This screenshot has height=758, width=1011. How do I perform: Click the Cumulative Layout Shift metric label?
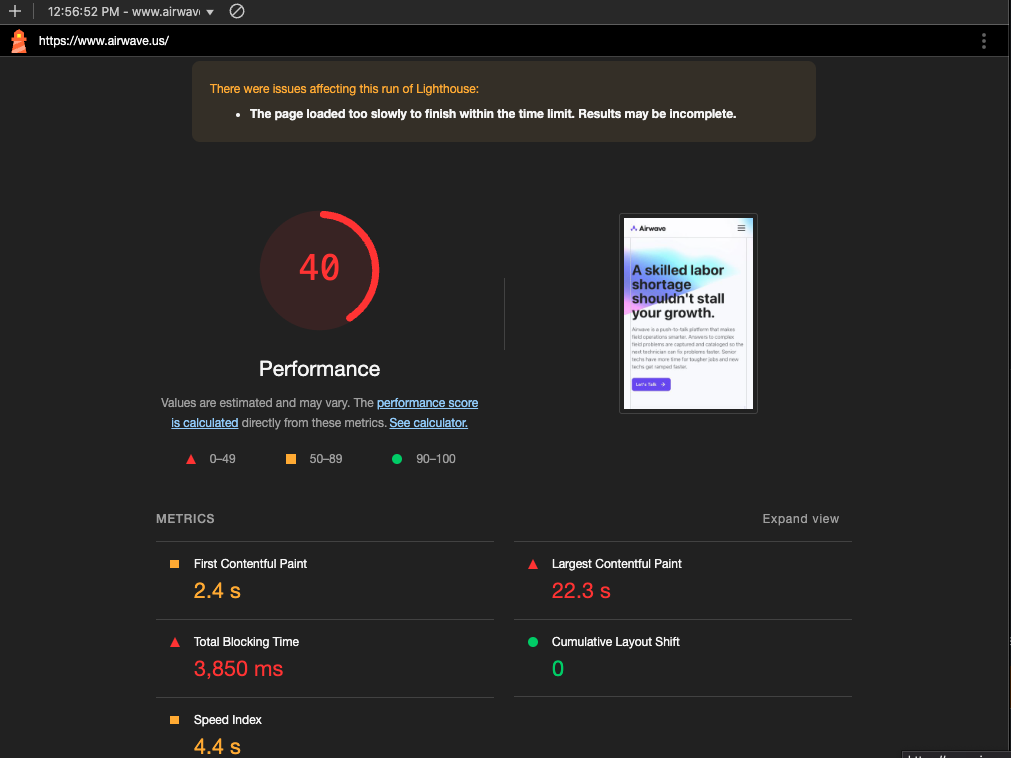(616, 642)
